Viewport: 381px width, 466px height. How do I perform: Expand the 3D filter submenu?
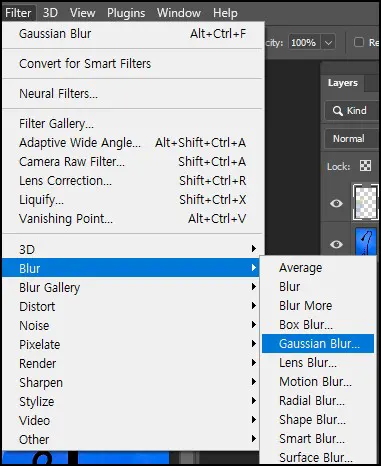(131, 249)
